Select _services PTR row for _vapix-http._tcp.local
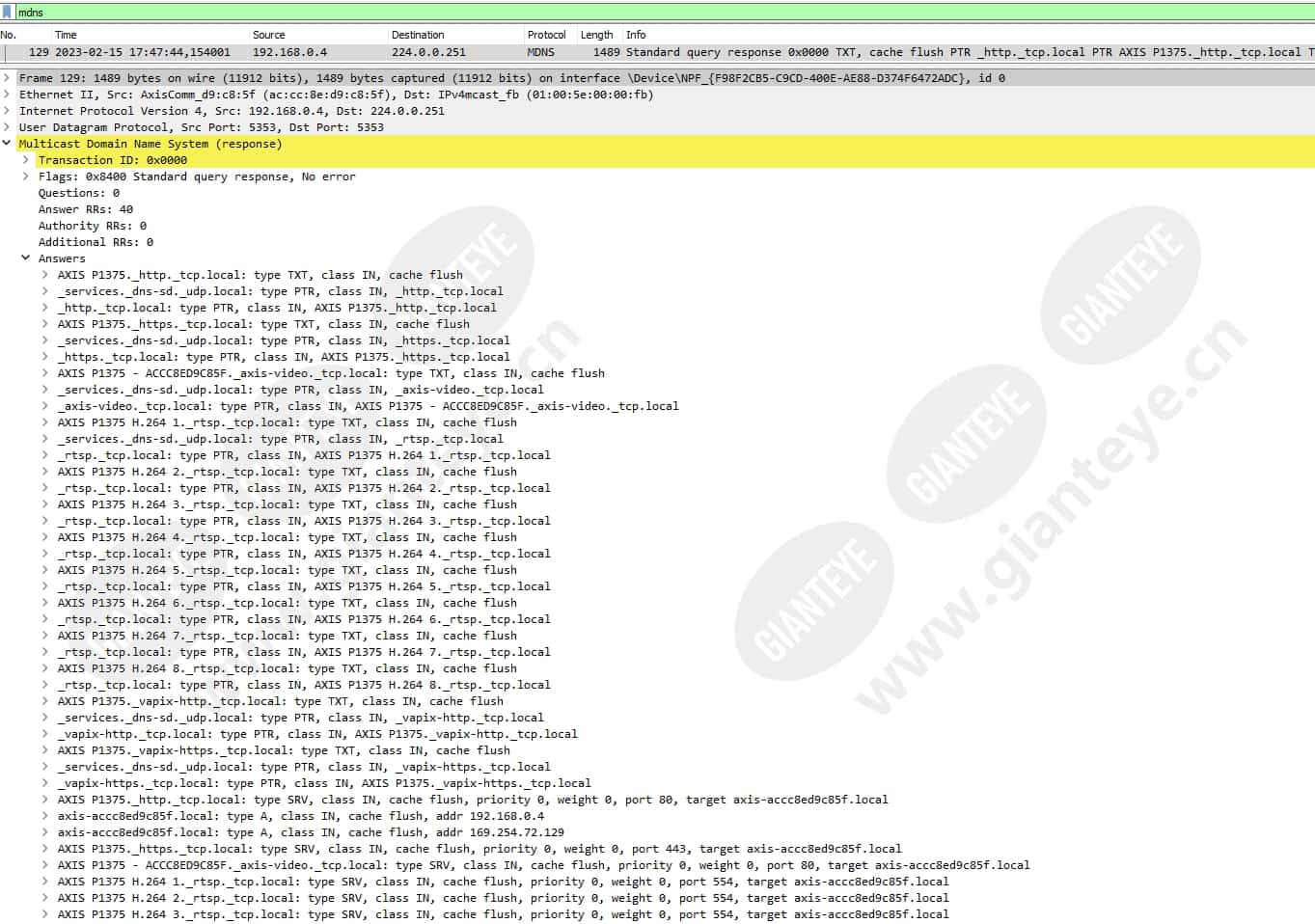The width and height of the screenshot is (1315, 924). click(x=300, y=718)
